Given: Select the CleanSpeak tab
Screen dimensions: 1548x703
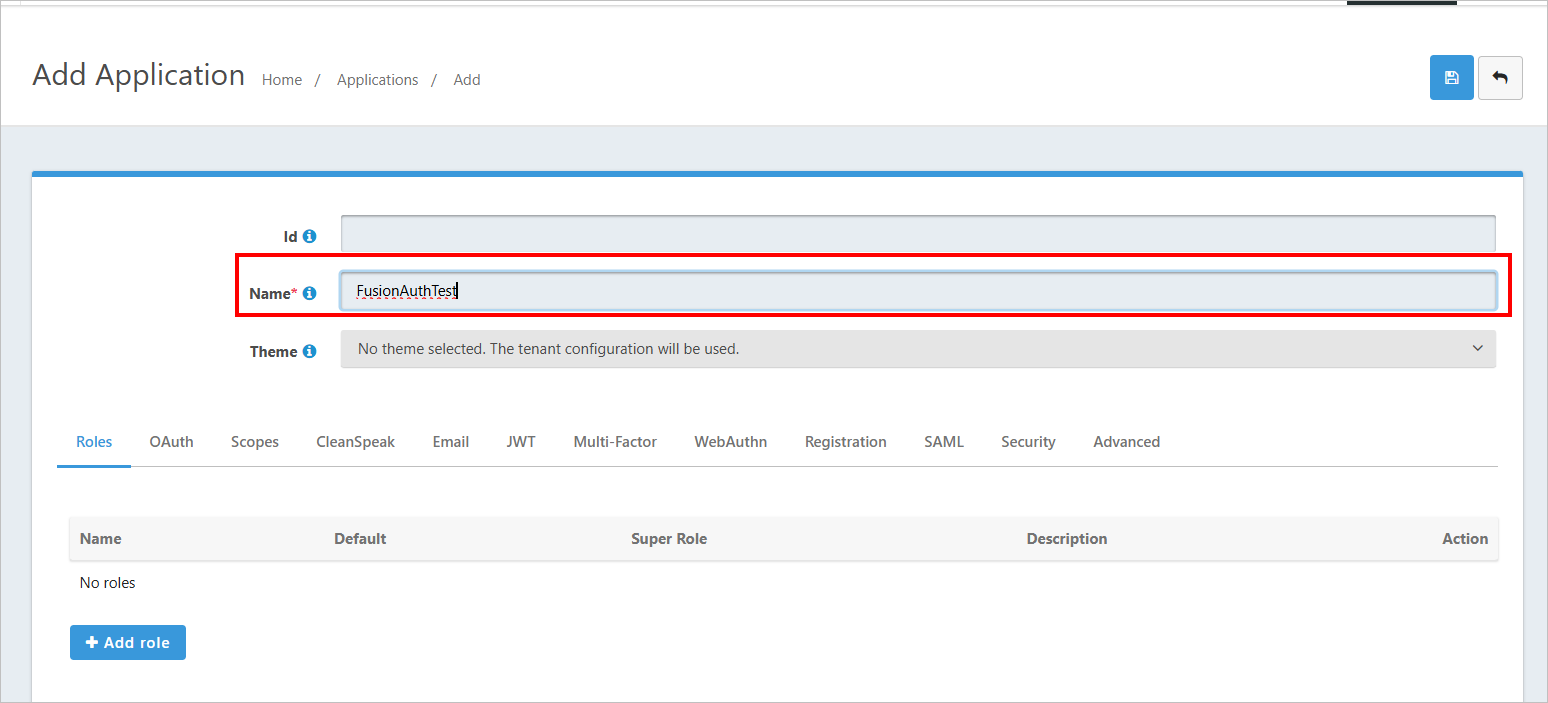Looking at the screenshot, I should point(355,441).
